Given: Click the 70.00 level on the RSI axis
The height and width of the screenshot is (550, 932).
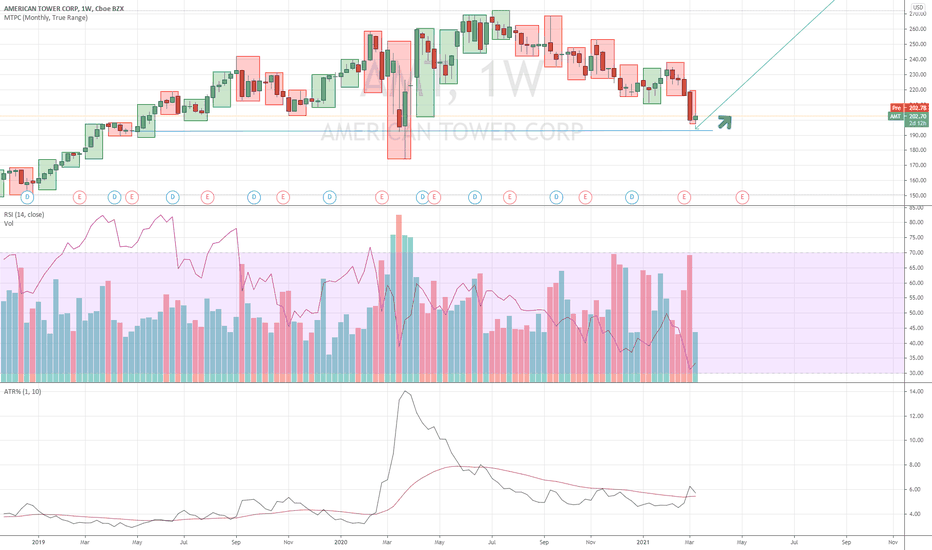Looking at the screenshot, I should 916,253.
